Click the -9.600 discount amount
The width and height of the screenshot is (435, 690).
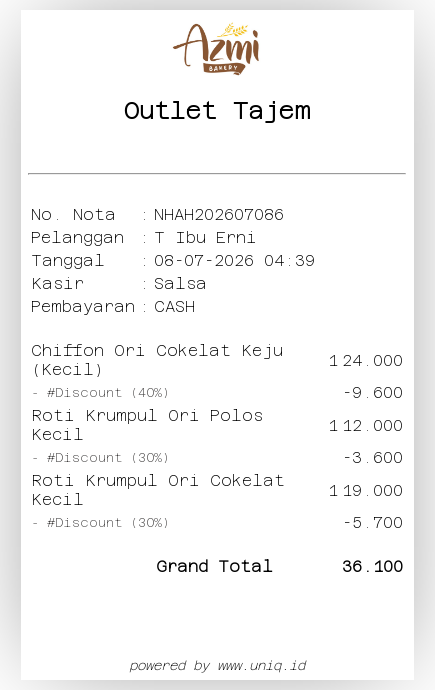pos(373,393)
